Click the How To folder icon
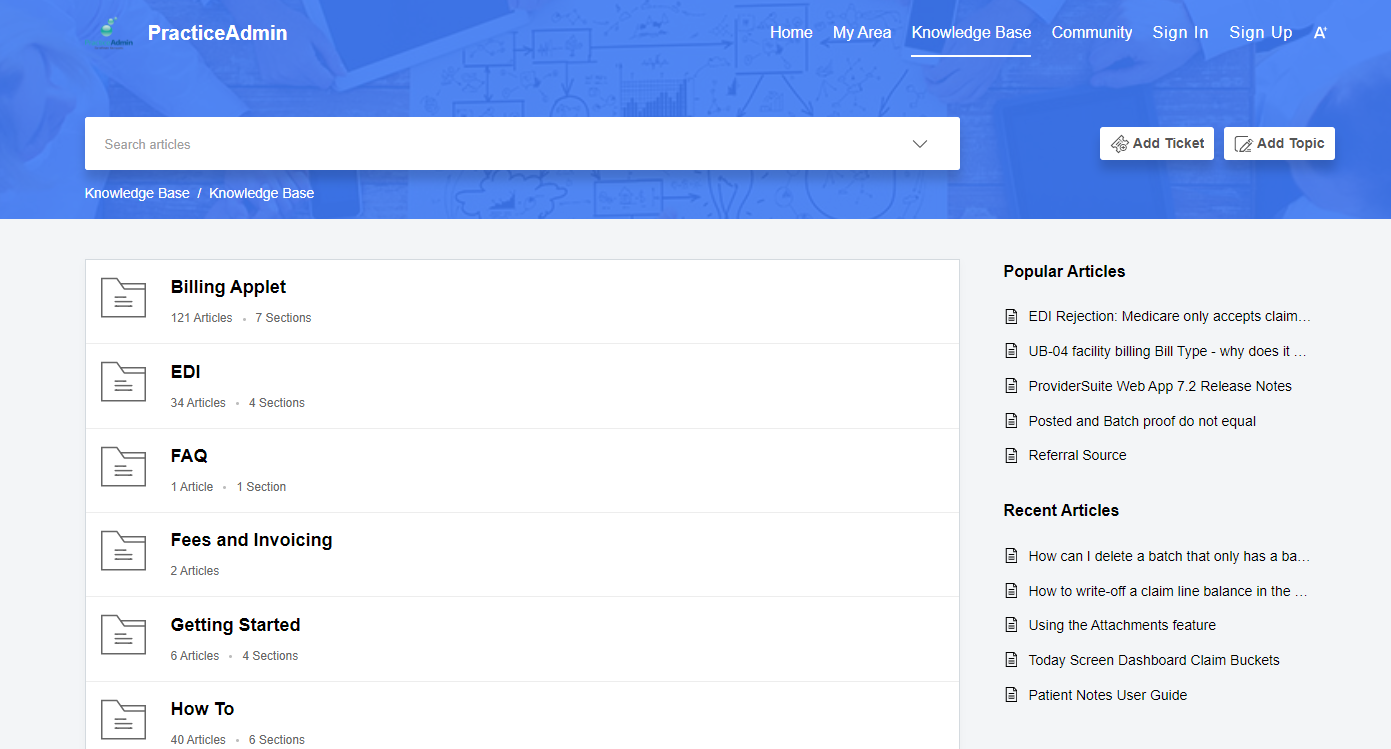 124,720
